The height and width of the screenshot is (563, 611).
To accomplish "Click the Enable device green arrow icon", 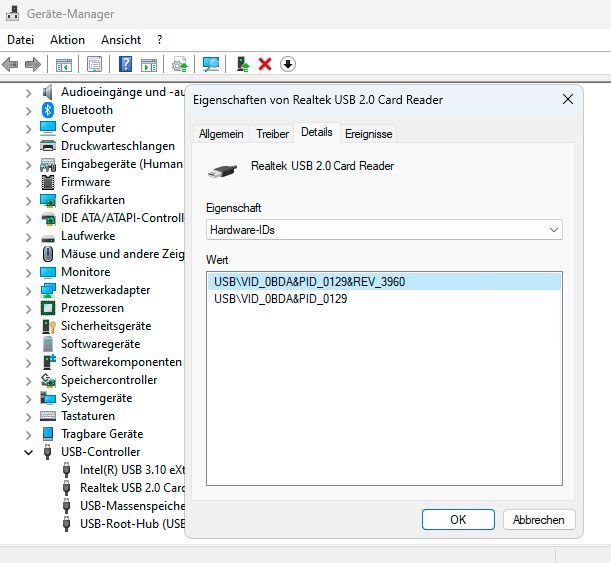I will point(243,64).
